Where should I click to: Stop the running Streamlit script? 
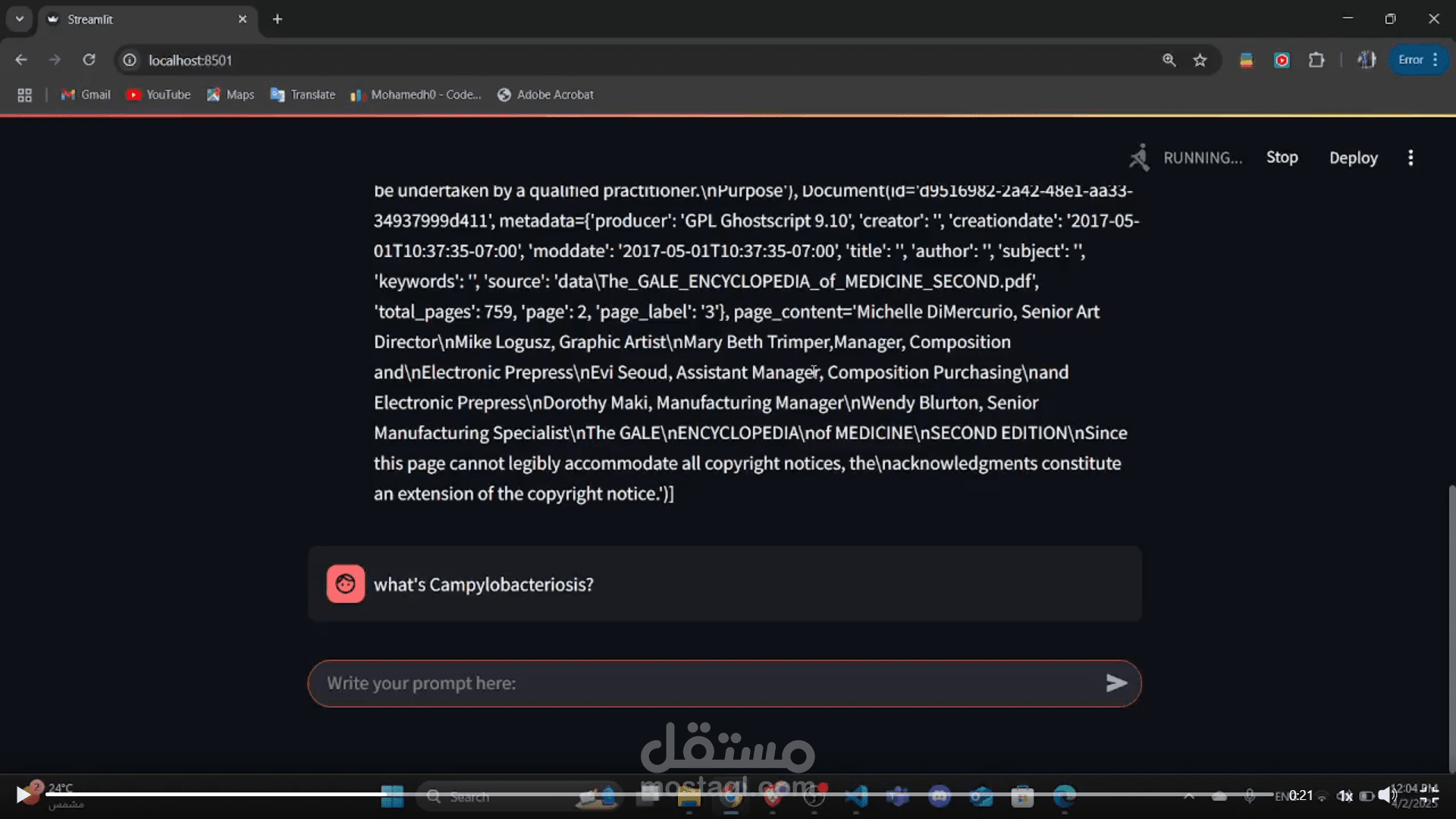pyautogui.click(x=1282, y=158)
